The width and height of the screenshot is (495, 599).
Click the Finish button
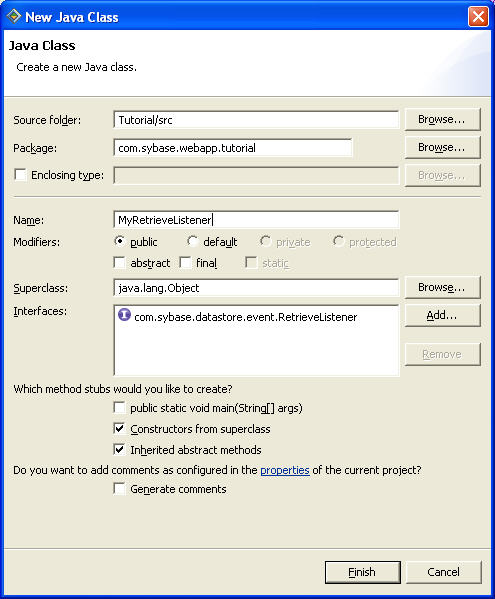click(362, 572)
